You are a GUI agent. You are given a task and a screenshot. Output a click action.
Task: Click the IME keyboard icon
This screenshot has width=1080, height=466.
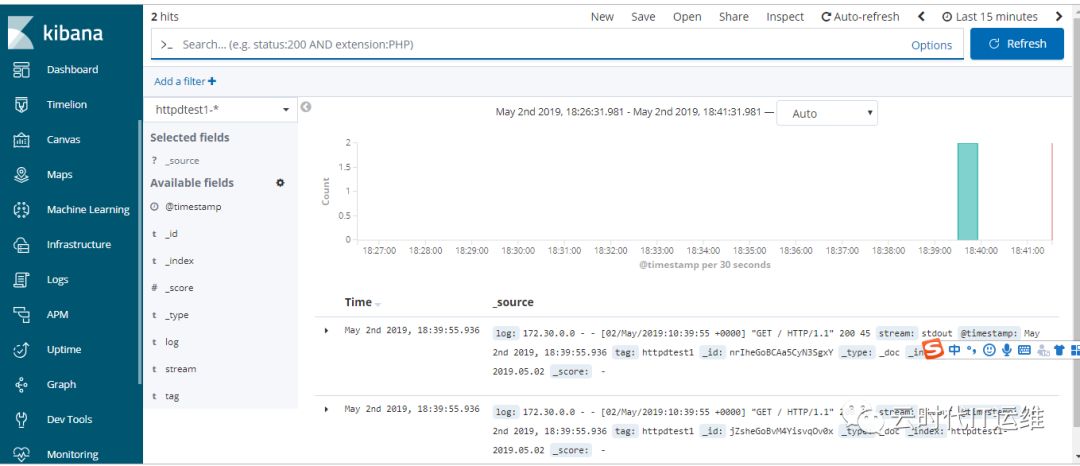pyautogui.click(x=1024, y=350)
